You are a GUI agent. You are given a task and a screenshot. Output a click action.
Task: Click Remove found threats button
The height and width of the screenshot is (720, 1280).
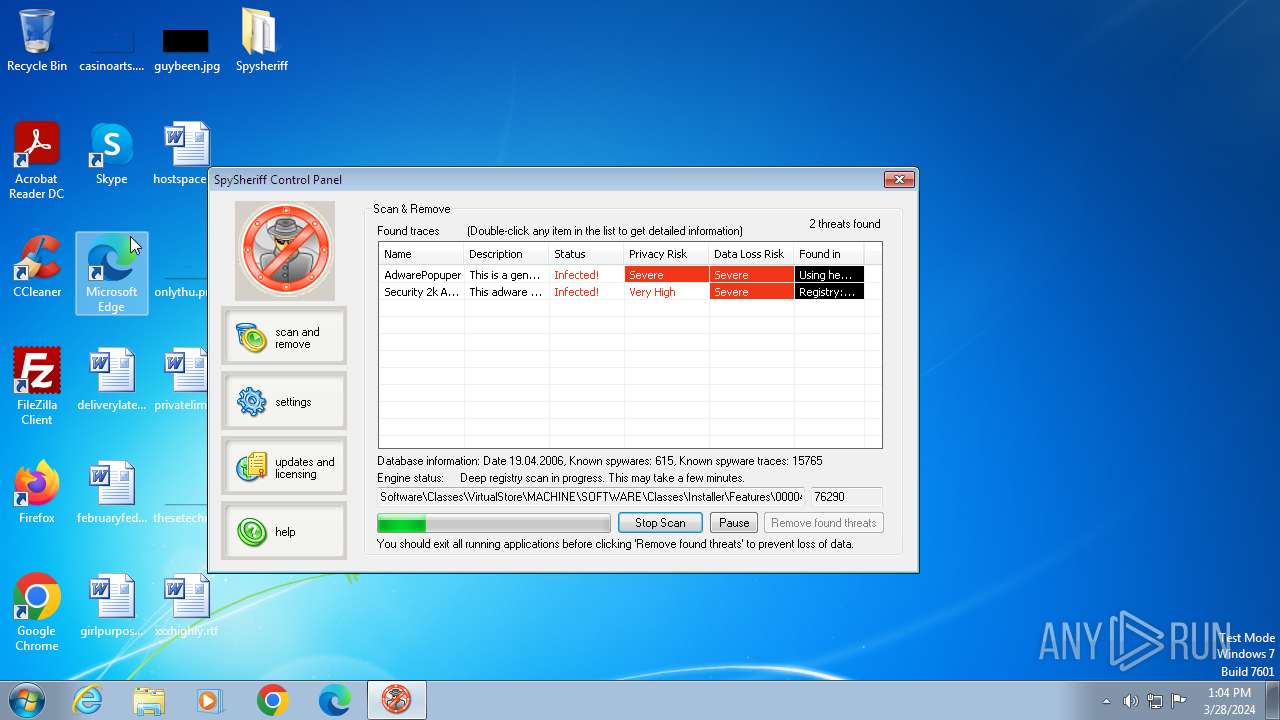coord(824,523)
